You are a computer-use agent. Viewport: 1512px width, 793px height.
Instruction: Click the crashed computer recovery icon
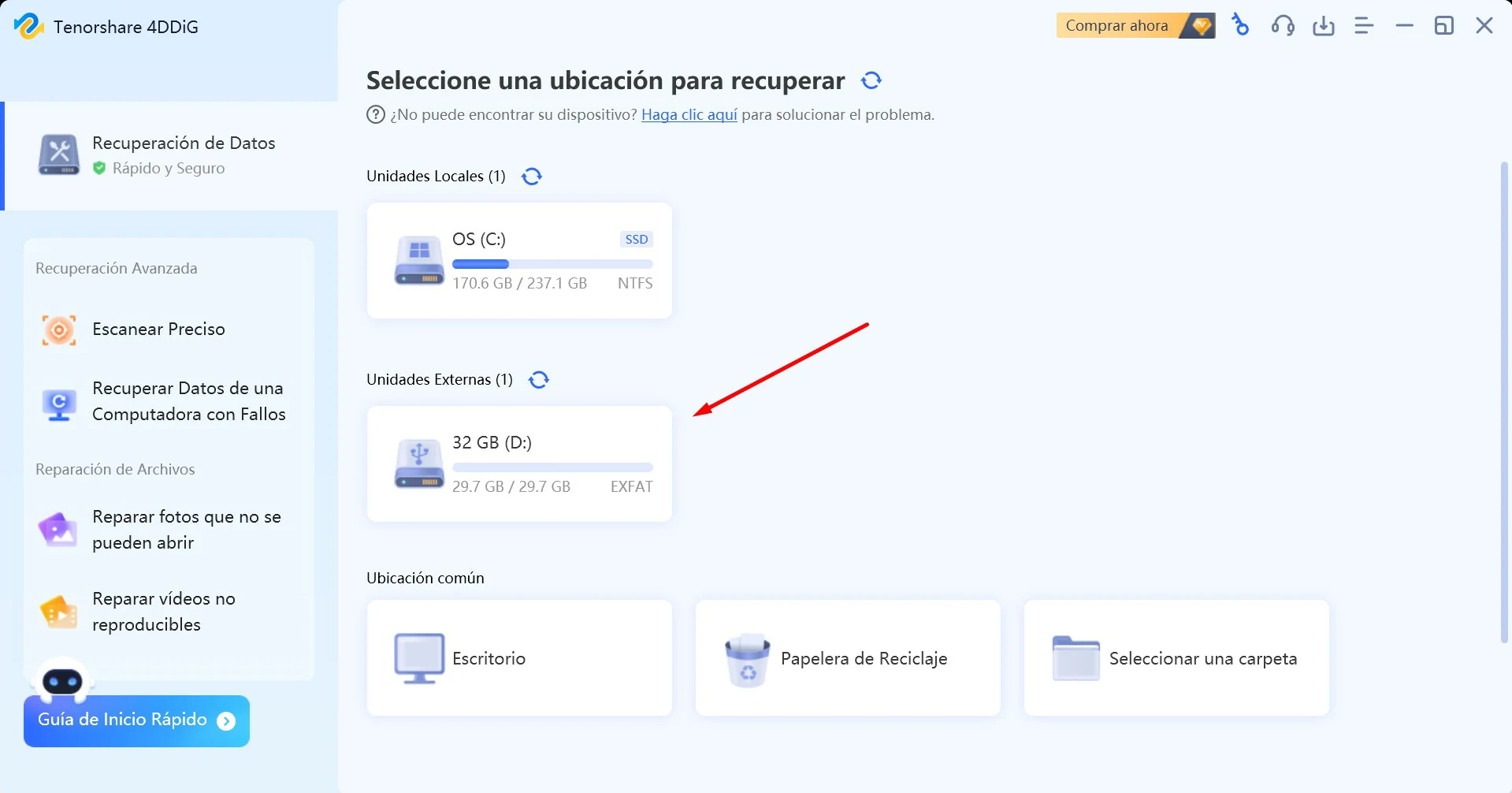[x=59, y=404]
